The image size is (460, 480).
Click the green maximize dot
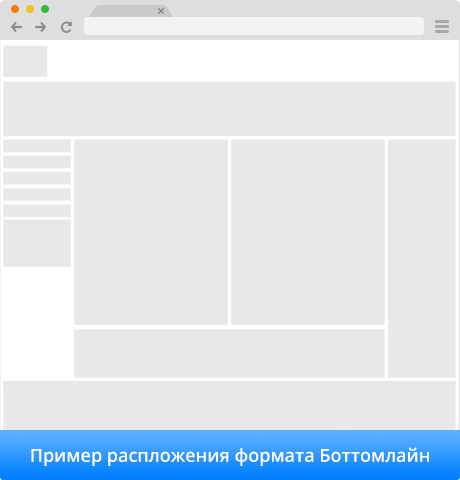(x=45, y=9)
